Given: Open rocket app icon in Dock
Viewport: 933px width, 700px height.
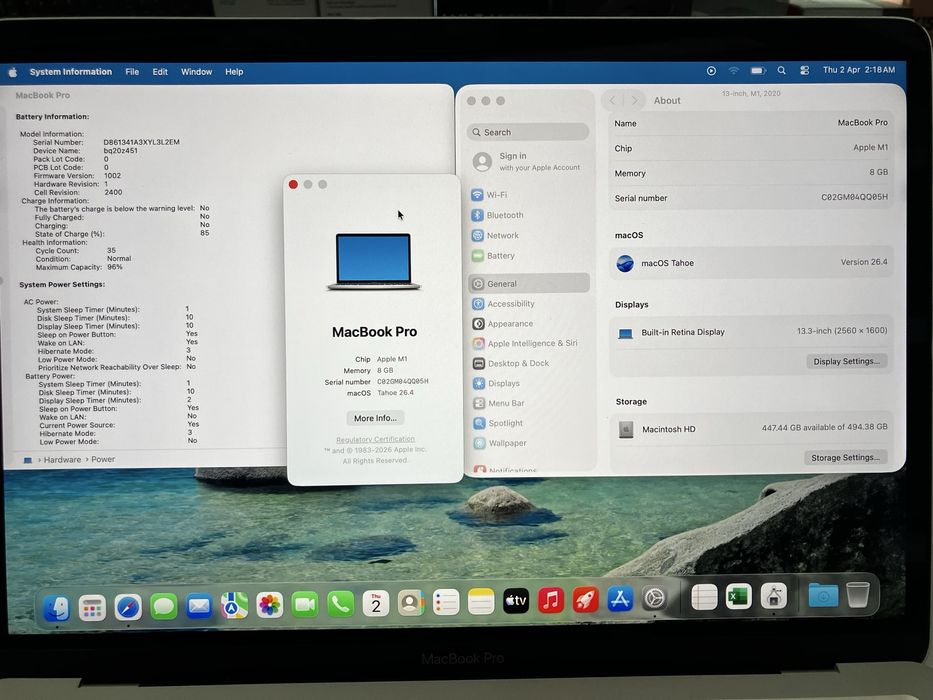Looking at the screenshot, I should [586, 599].
